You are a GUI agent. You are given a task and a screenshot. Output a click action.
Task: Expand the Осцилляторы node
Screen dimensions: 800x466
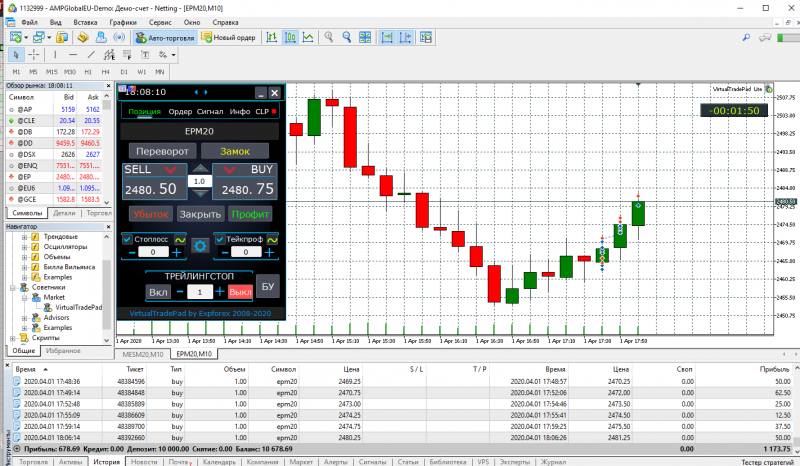pyautogui.click(x=24, y=247)
